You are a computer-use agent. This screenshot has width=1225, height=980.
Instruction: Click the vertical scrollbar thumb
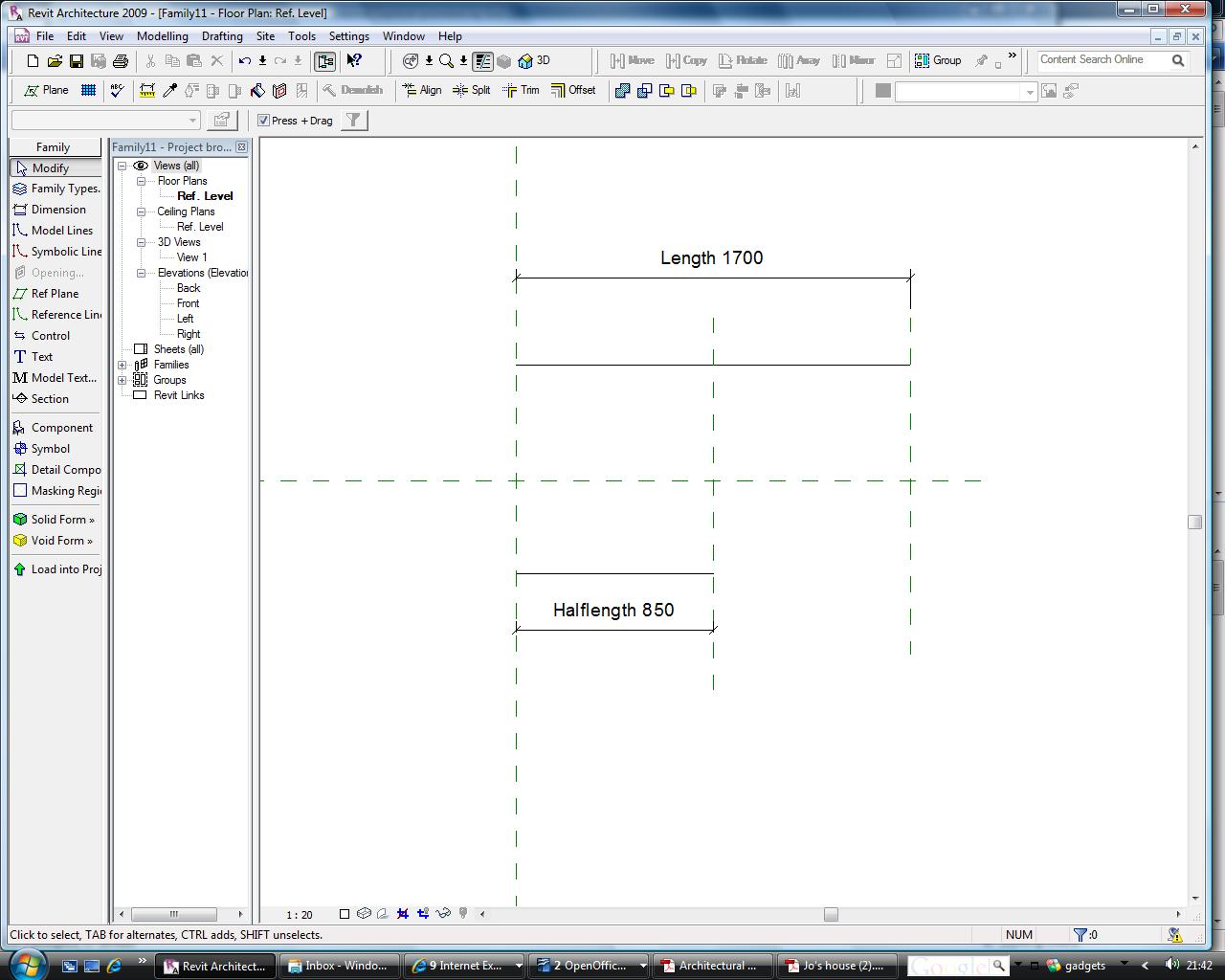[1194, 522]
